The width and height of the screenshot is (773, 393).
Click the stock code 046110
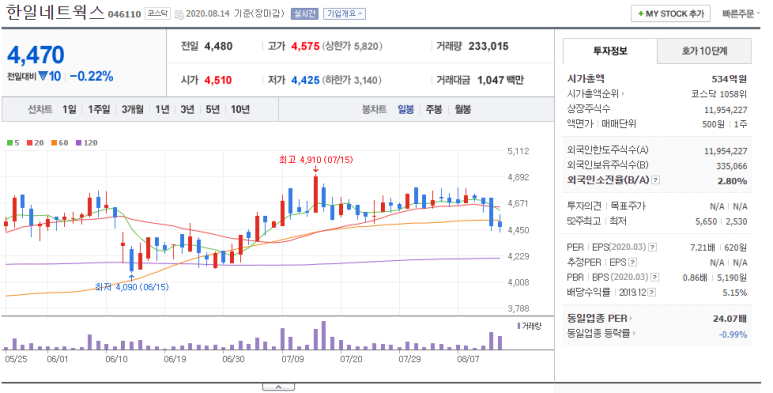pos(124,14)
